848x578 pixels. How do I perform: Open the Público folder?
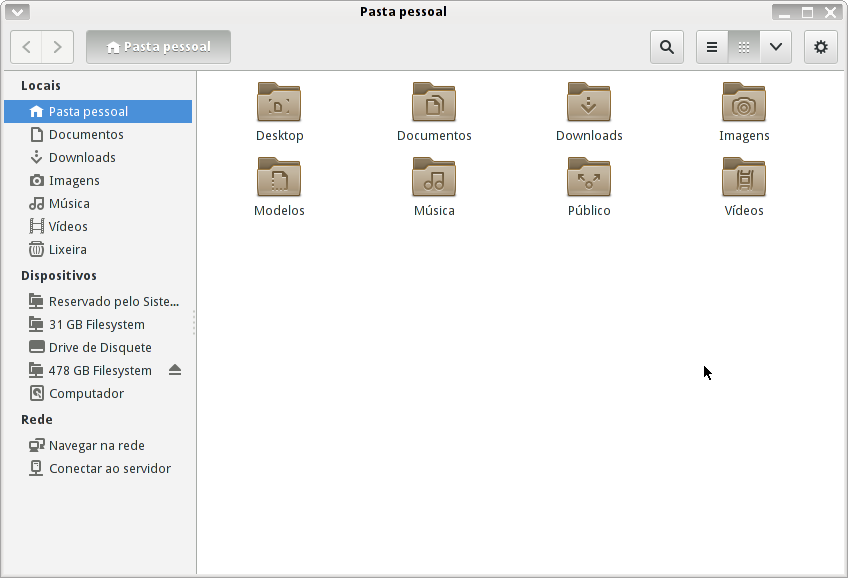pyautogui.click(x=589, y=178)
